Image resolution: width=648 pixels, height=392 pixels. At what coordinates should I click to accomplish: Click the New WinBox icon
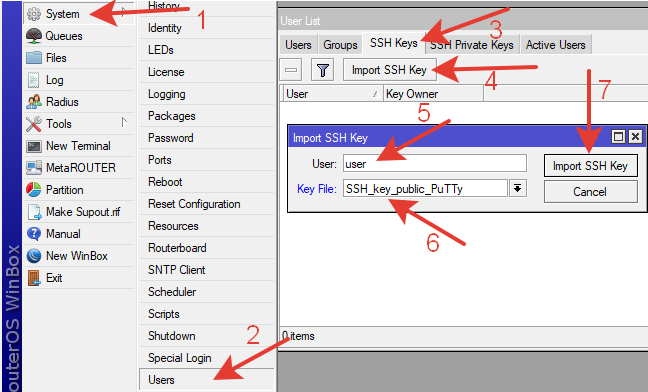click(x=34, y=256)
